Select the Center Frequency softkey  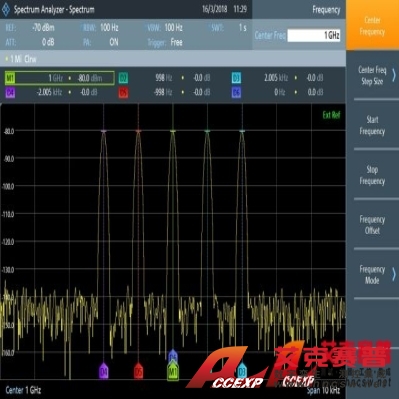click(x=373, y=25)
